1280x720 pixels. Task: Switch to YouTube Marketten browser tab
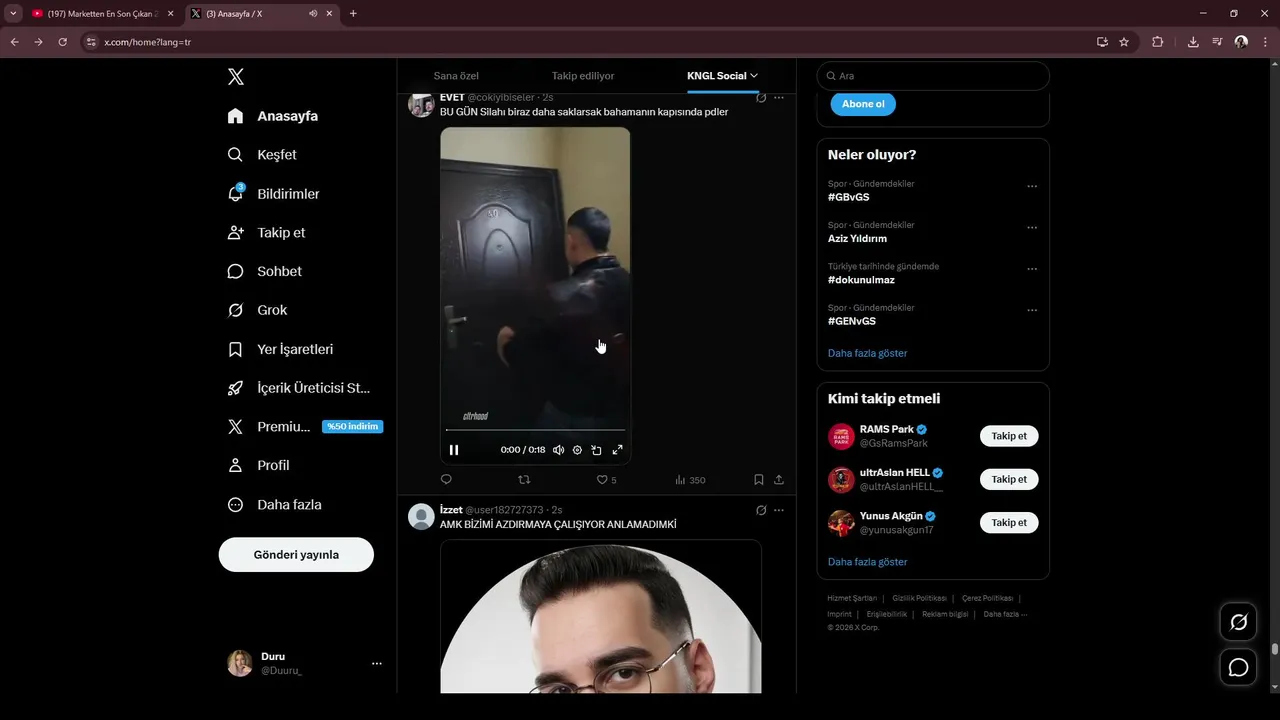point(103,14)
